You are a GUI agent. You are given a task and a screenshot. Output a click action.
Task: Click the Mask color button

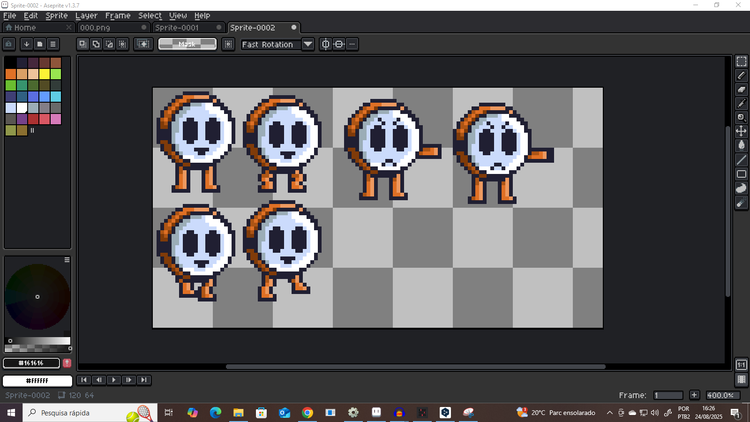[x=187, y=44]
